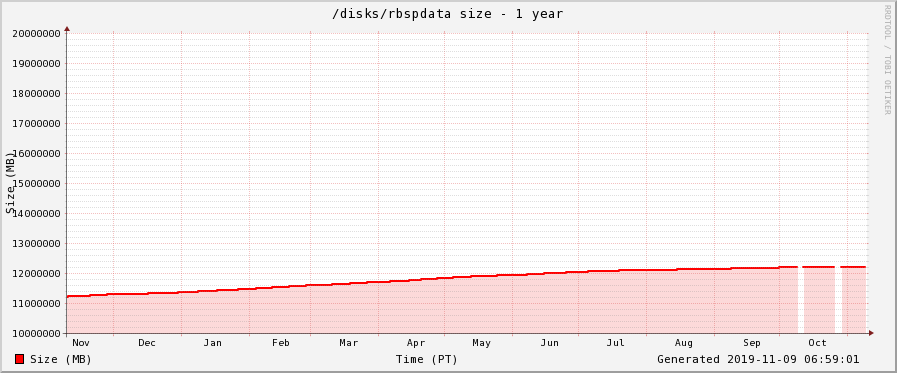Click the RRDTOOL / TOBI OETIKER watermark
This screenshot has height=373, width=897.
tap(887, 59)
